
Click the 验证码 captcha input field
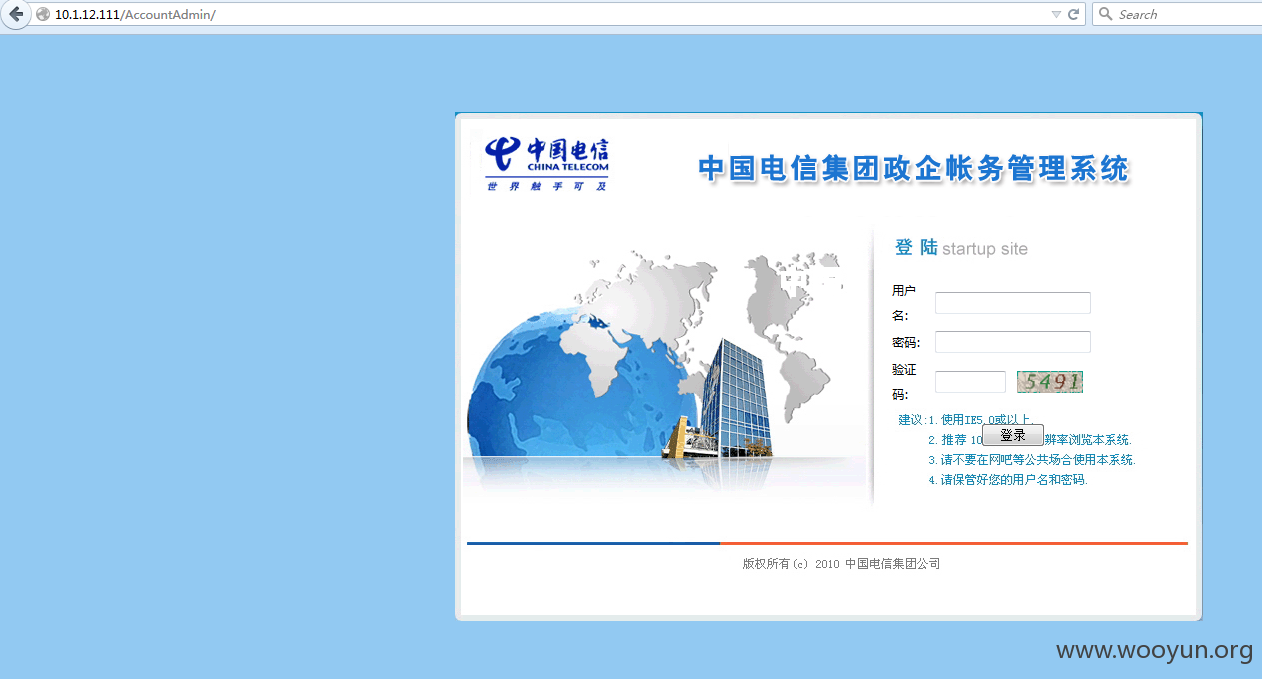coord(970,382)
